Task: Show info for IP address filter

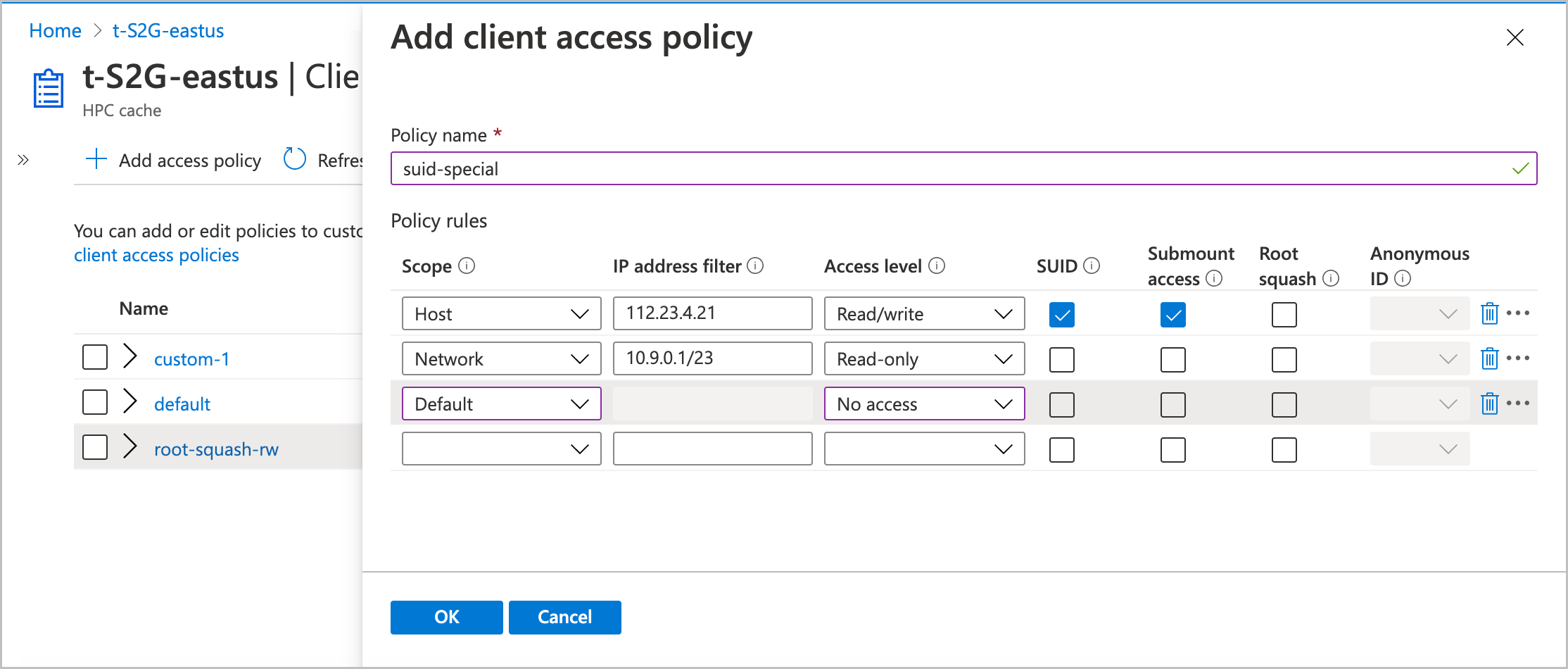Action: (755, 265)
